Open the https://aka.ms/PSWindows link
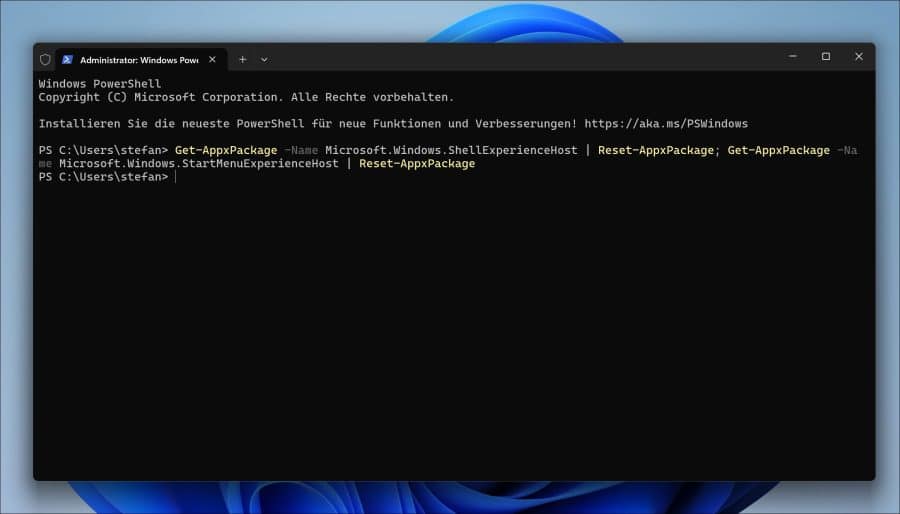 click(x=666, y=123)
